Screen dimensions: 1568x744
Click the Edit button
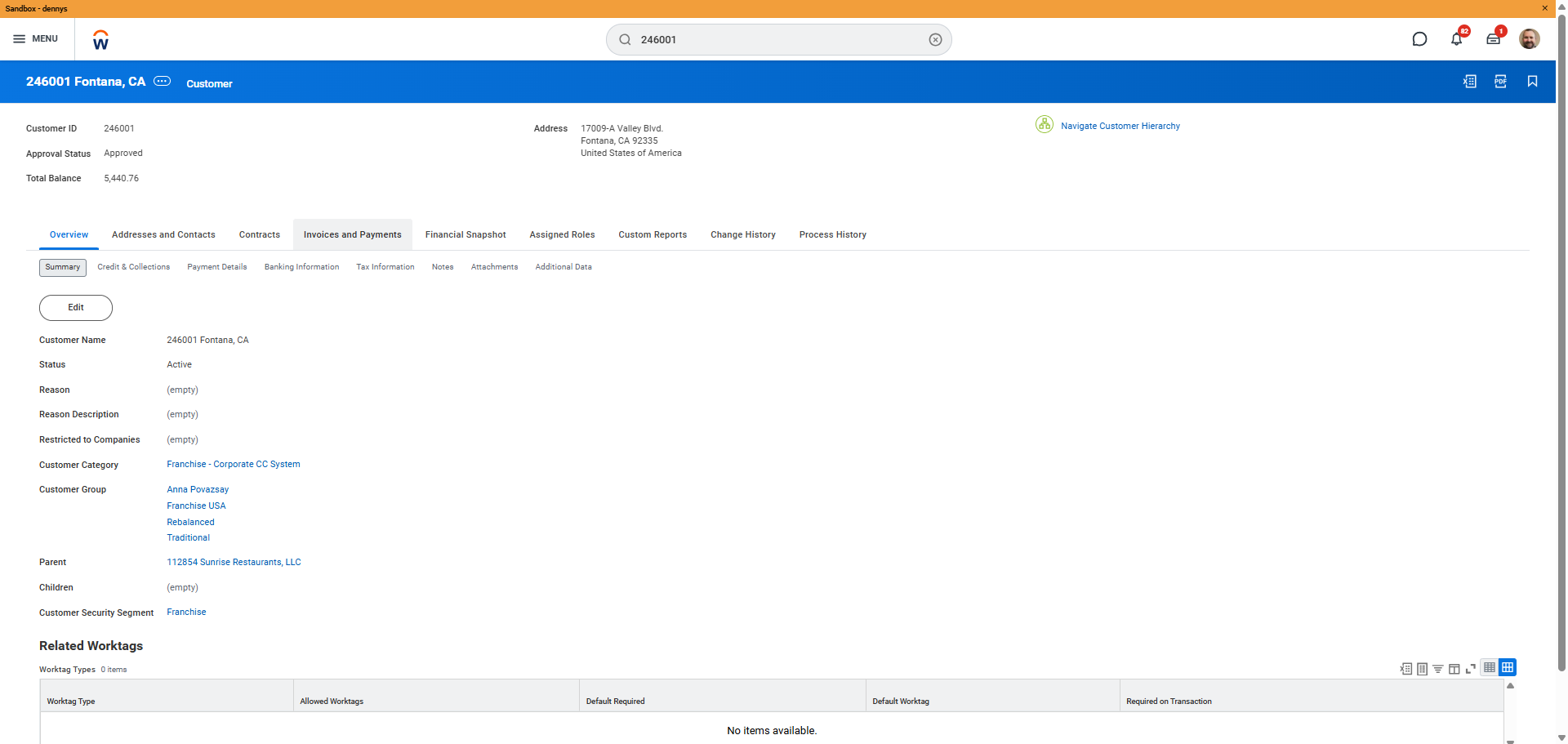click(x=76, y=308)
